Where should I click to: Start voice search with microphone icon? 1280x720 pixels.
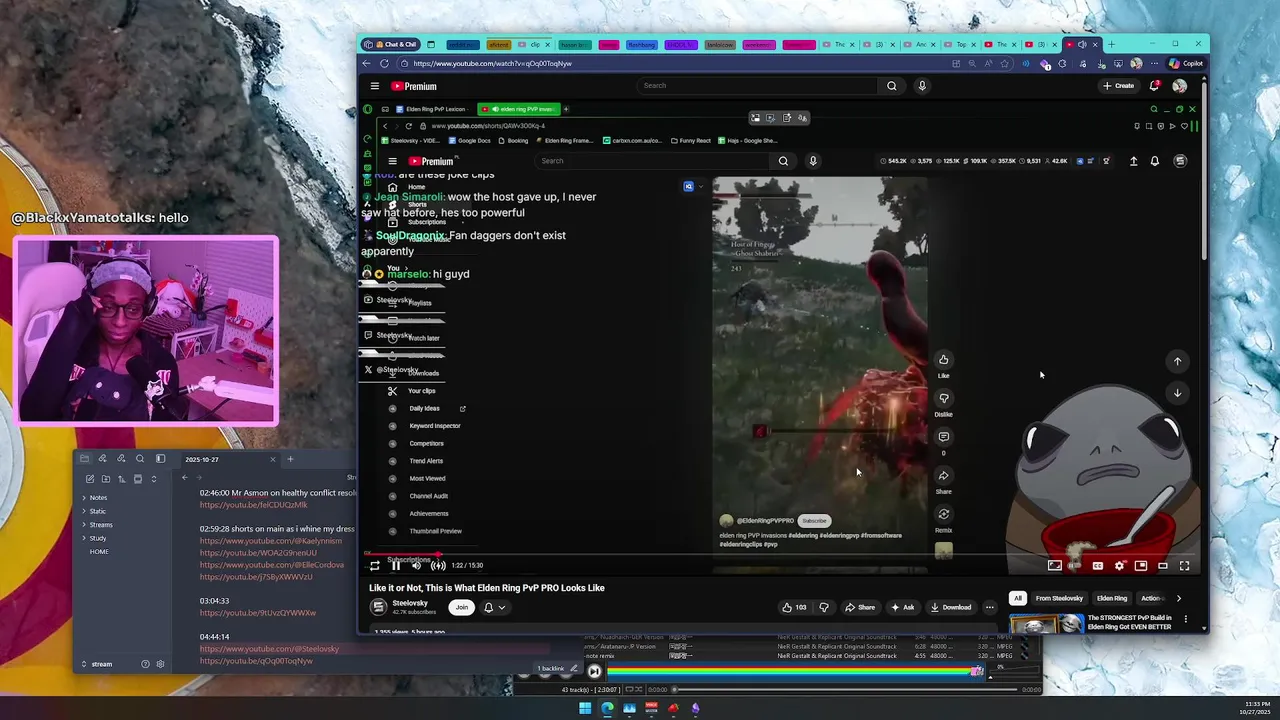[922, 86]
